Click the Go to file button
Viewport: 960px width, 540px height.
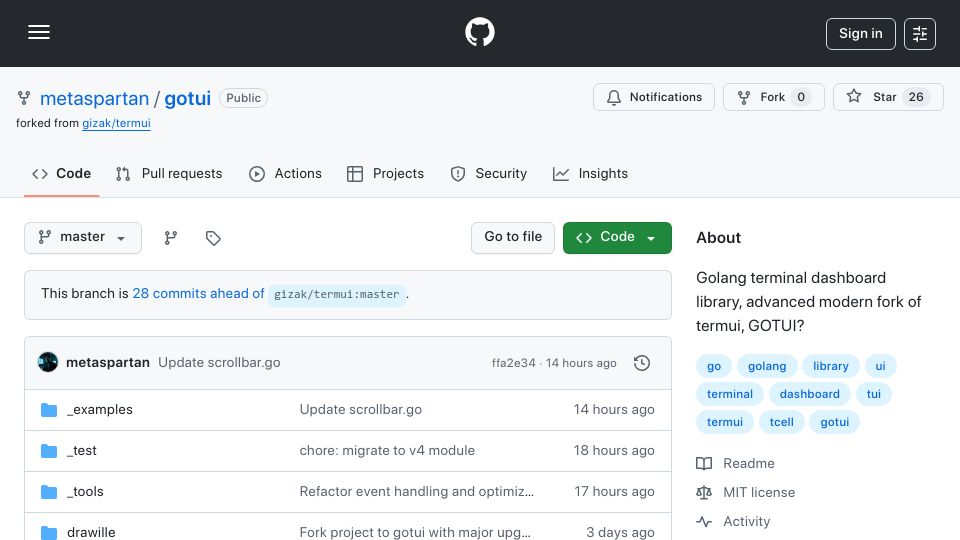pyautogui.click(x=512, y=238)
